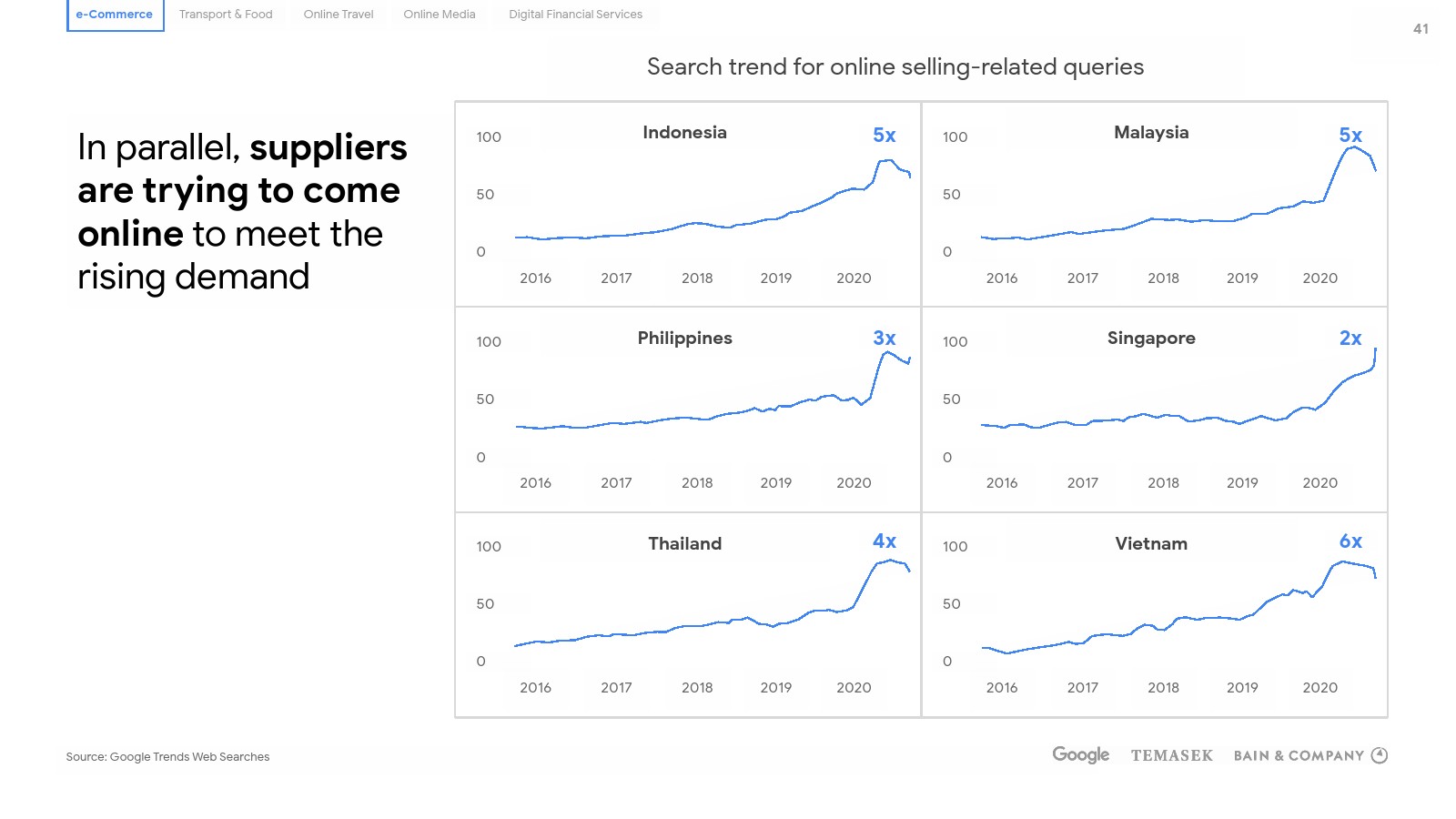
Task: Click the Indonesia chart title
Action: [x=684, y=133]
